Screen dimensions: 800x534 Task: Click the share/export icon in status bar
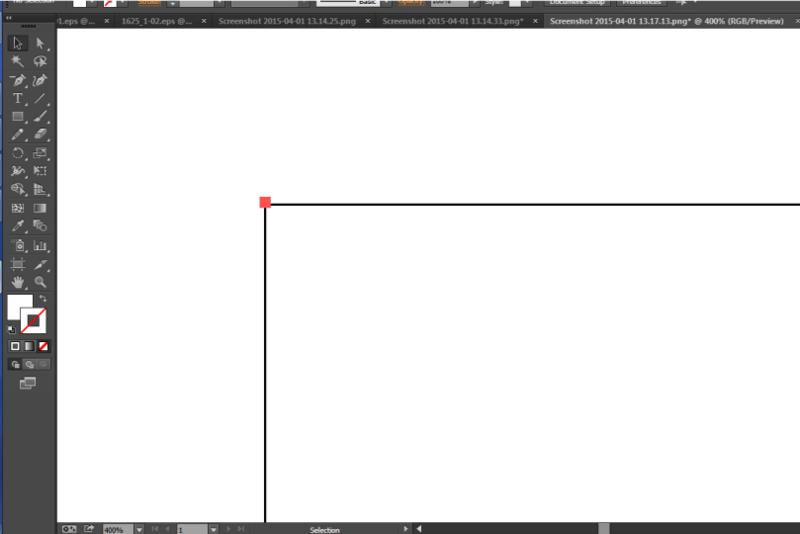89,529
